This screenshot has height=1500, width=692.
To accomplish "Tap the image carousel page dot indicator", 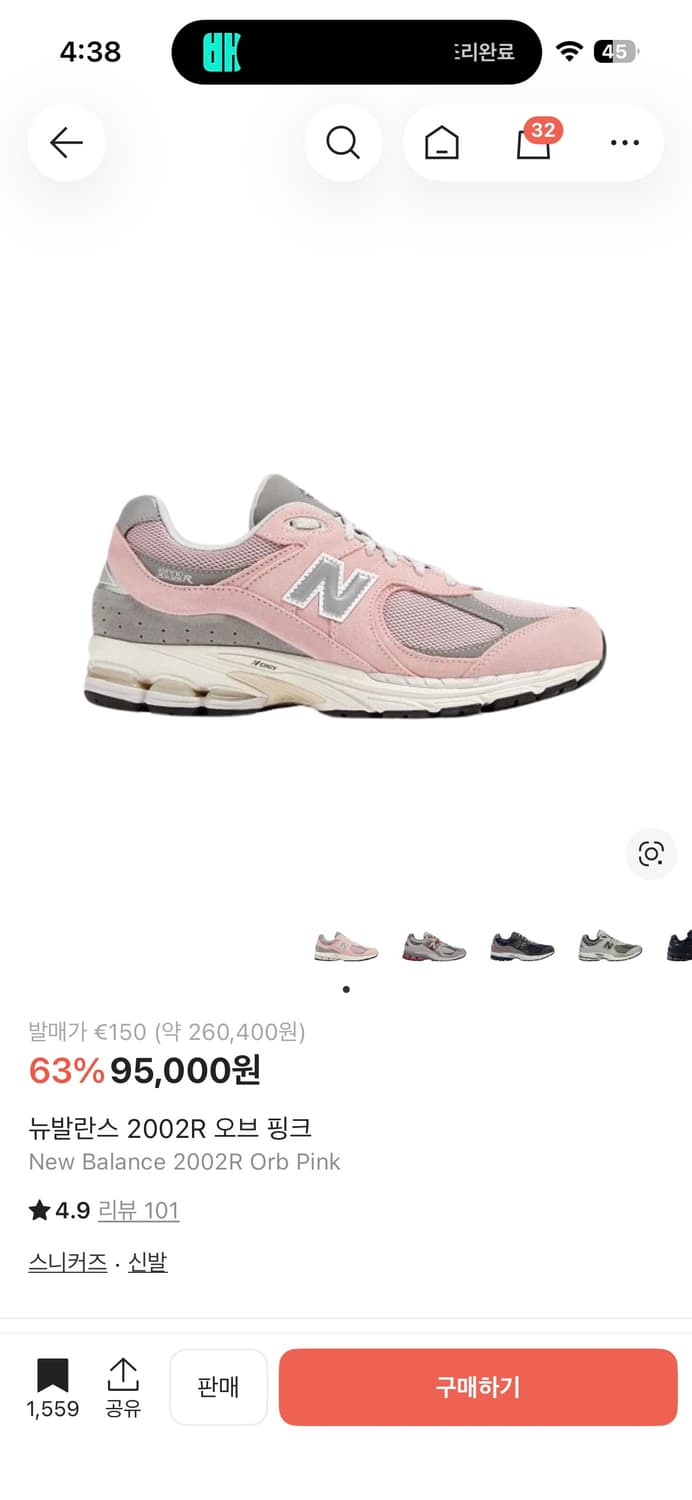I will (x=346, y=989).
